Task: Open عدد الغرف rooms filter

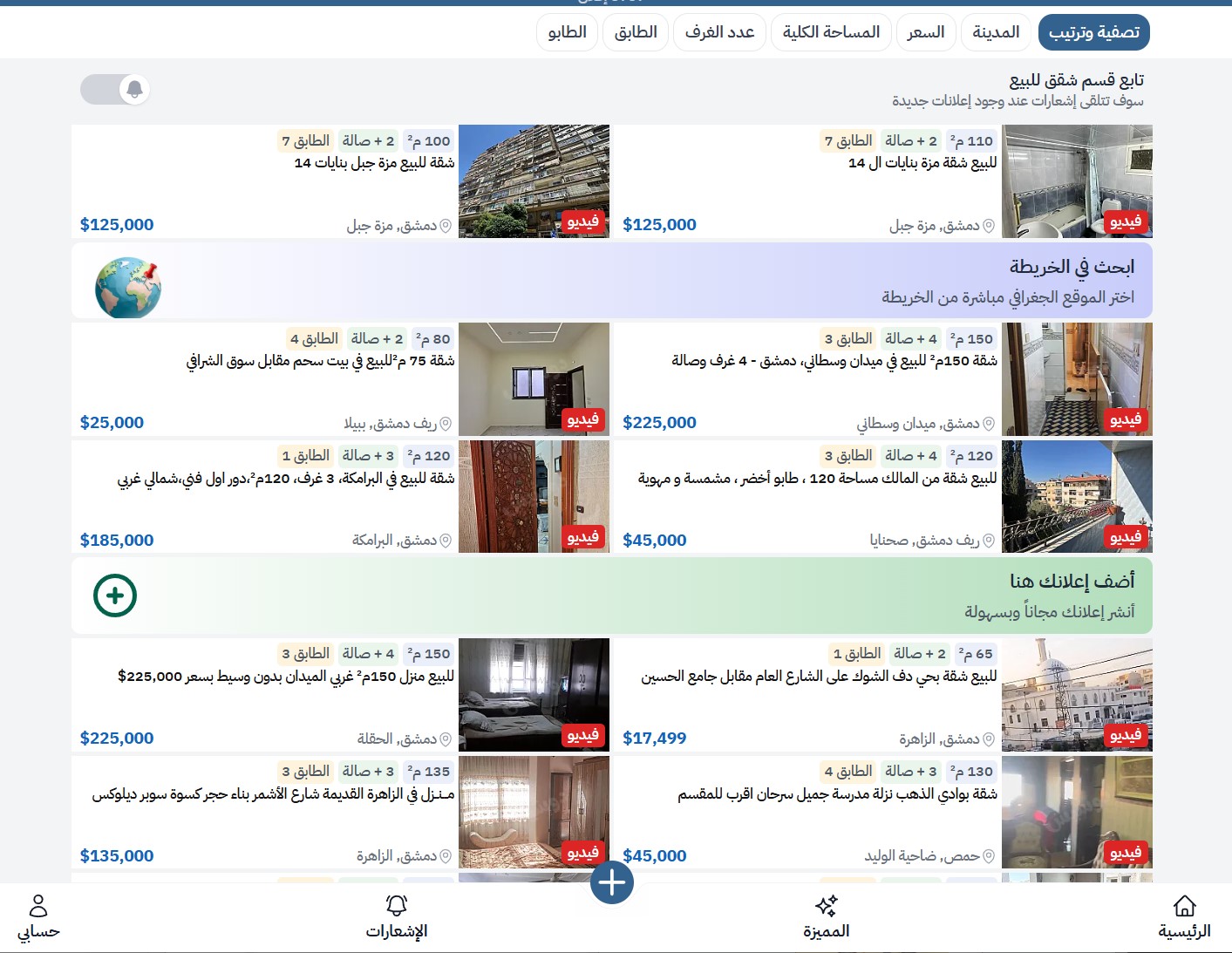Action: pyautogui.click(x=720, y=32)
